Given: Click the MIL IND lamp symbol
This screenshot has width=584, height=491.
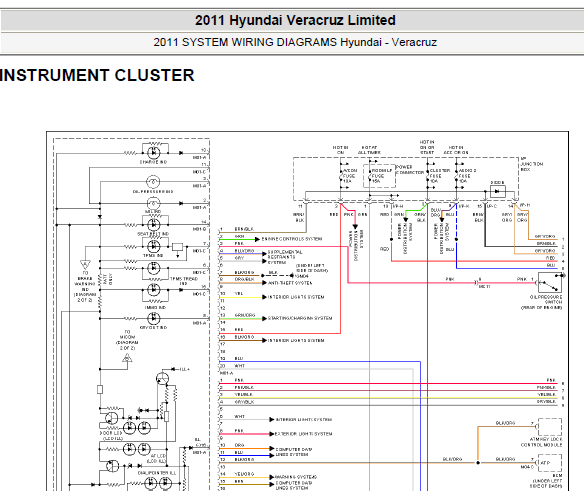Looking at the screenshot, I should click(153, 203).
